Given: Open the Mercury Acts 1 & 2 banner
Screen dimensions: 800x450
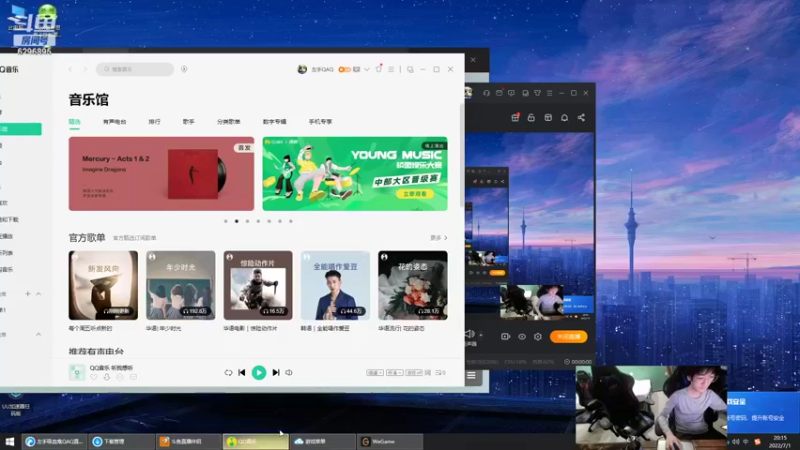Looking at the screenshot, I should 161,173.
